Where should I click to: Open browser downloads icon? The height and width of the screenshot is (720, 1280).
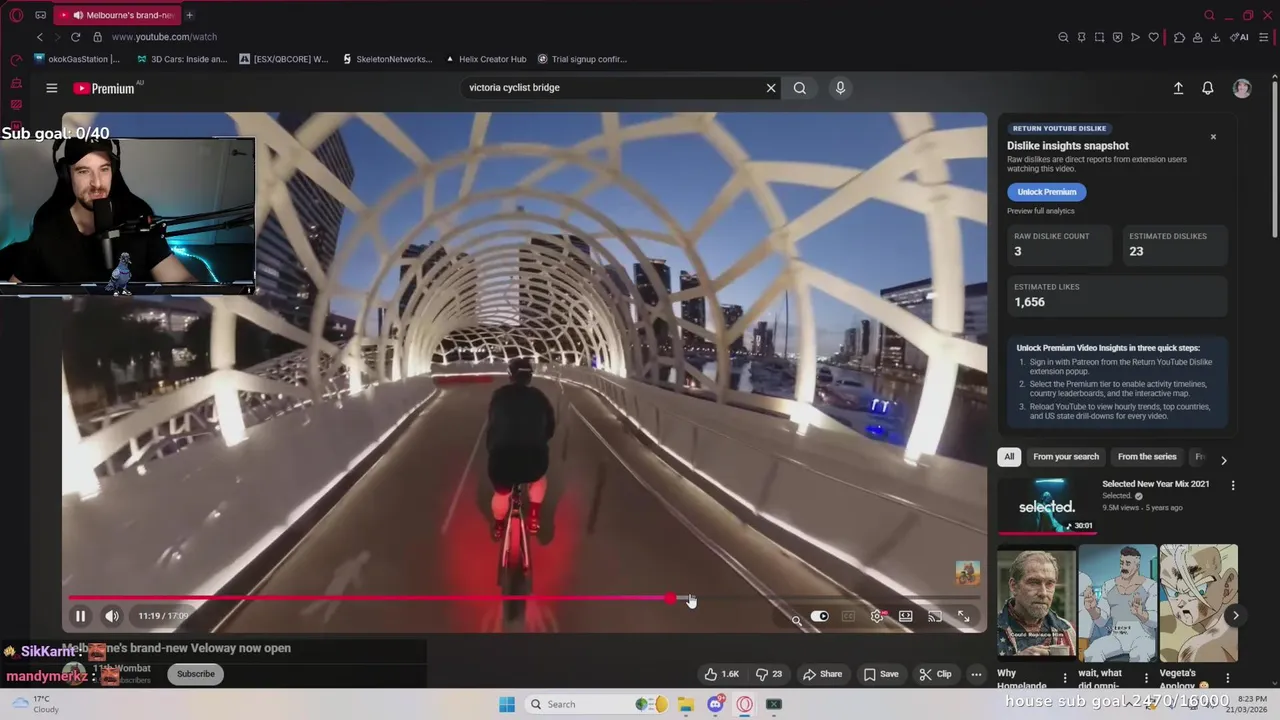(1215, 37)
